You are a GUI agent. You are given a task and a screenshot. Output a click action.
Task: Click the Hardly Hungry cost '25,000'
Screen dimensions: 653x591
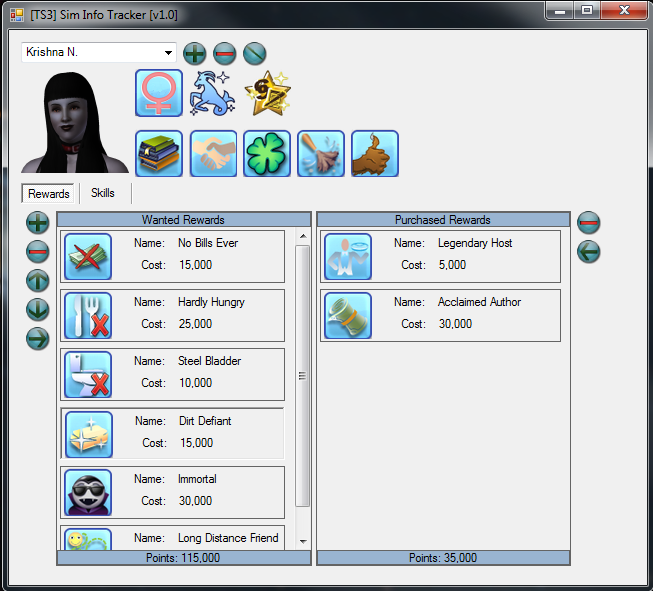195,324
